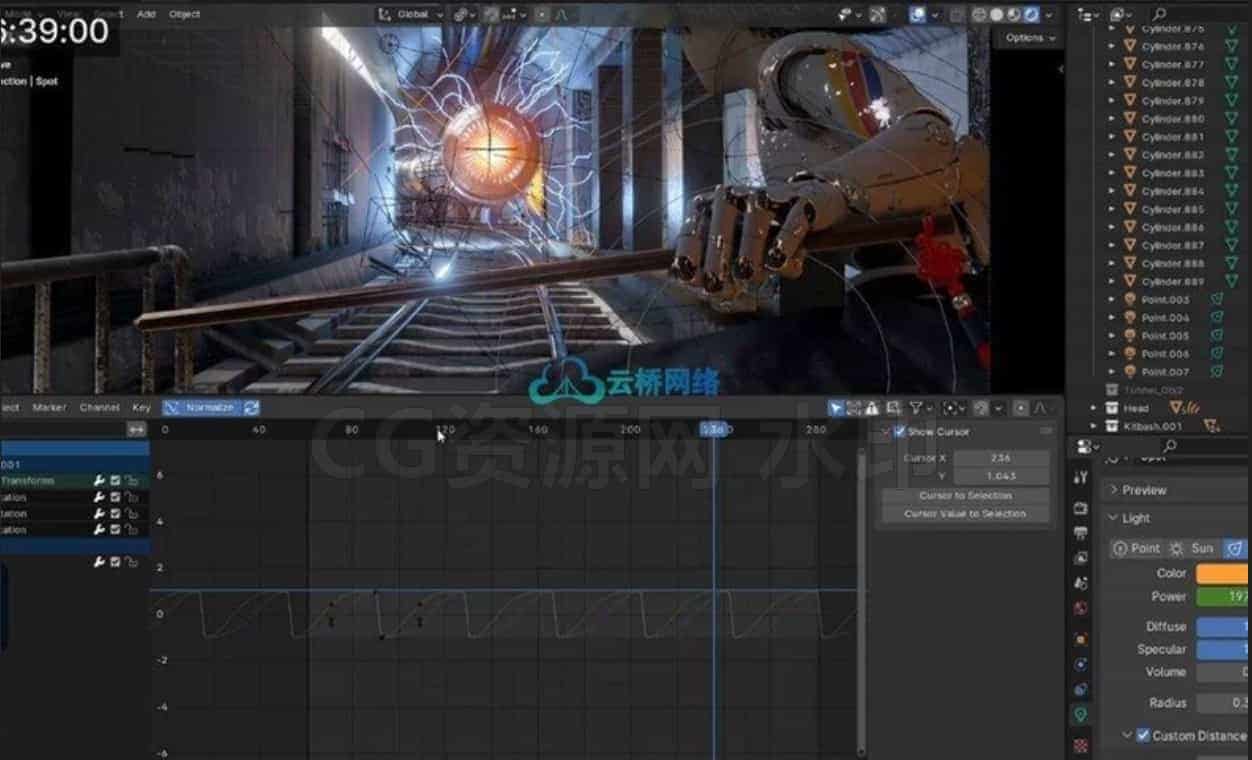Switch to material preview shading

click(1013, 14)
